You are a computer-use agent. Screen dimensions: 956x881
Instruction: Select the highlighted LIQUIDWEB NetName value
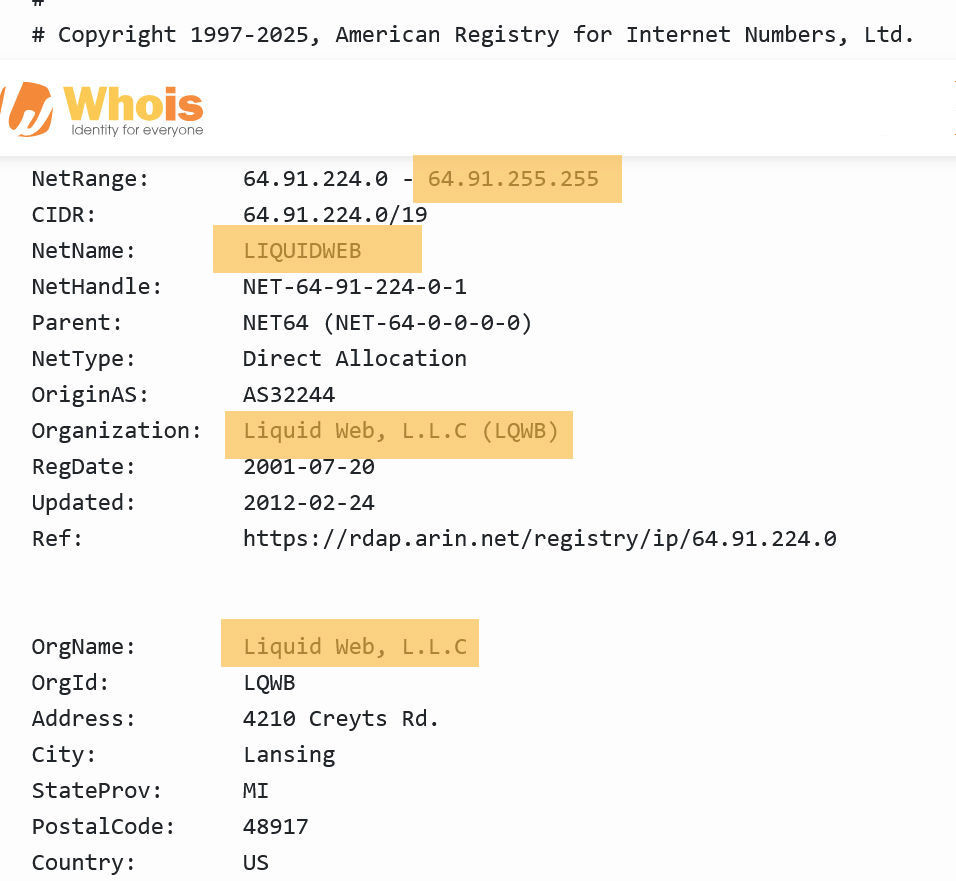click(302, 251)
